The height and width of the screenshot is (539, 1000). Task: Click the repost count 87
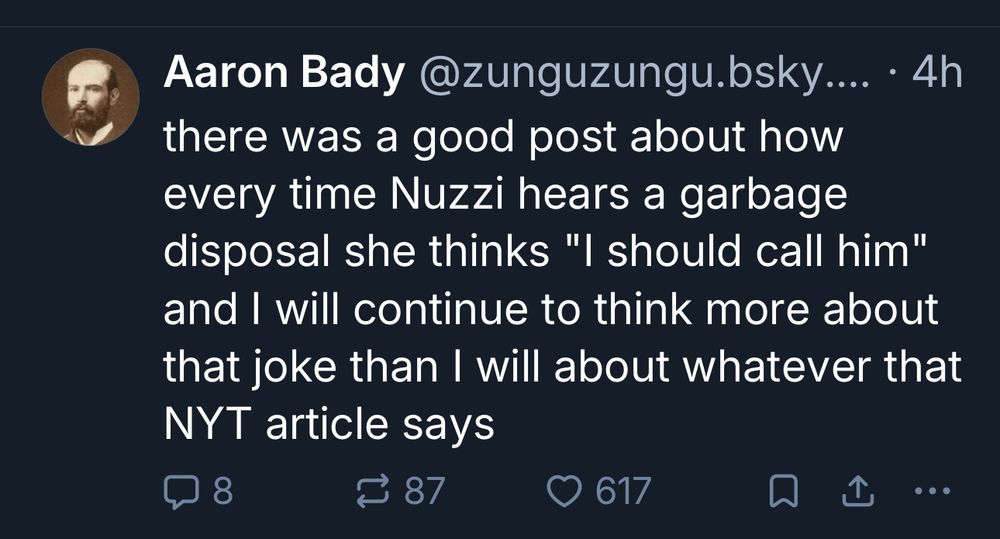click(x=424, y=491)
